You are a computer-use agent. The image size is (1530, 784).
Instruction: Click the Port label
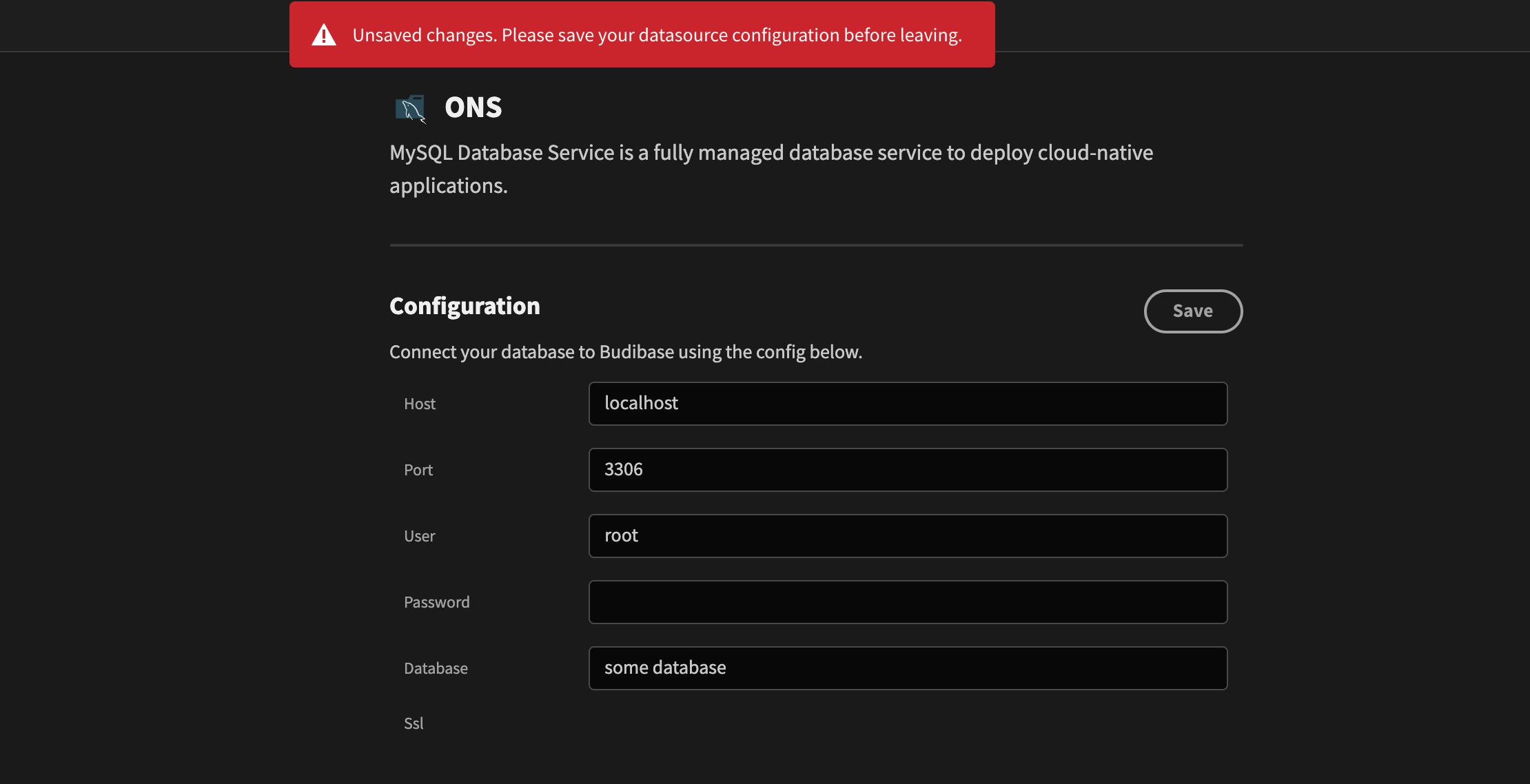pos(418,470)
